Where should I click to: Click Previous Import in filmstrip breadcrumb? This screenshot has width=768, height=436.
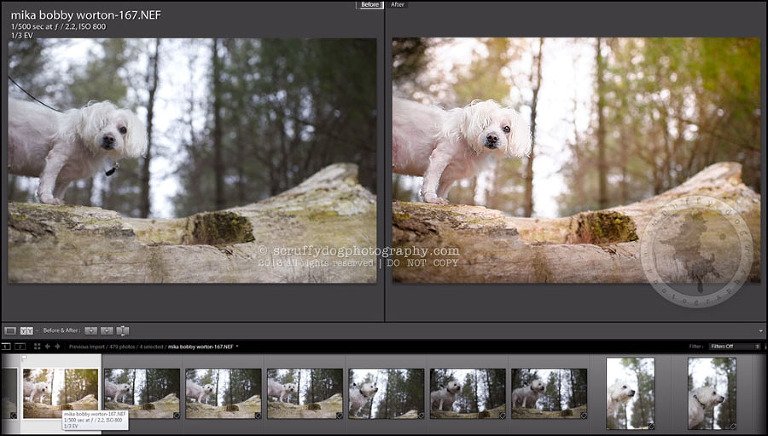coord(87,346)
